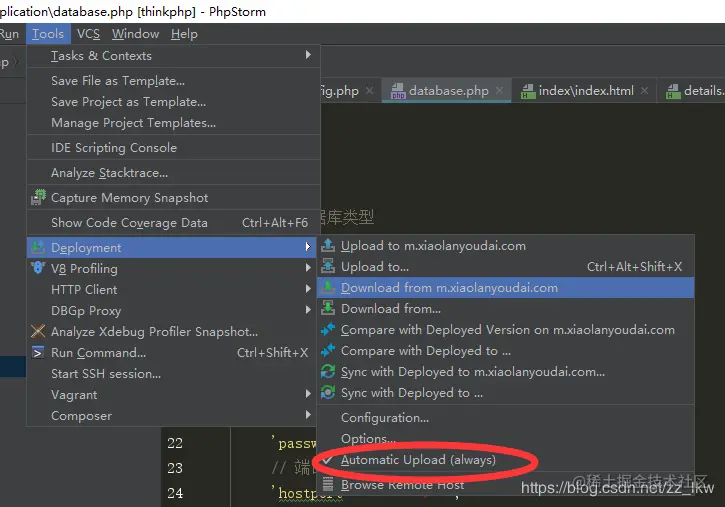Image resolution: width=725 pixels, height=507 pixels.
Task: Expand the V8 Profiling submenu arrow
Action: (308, 267)
